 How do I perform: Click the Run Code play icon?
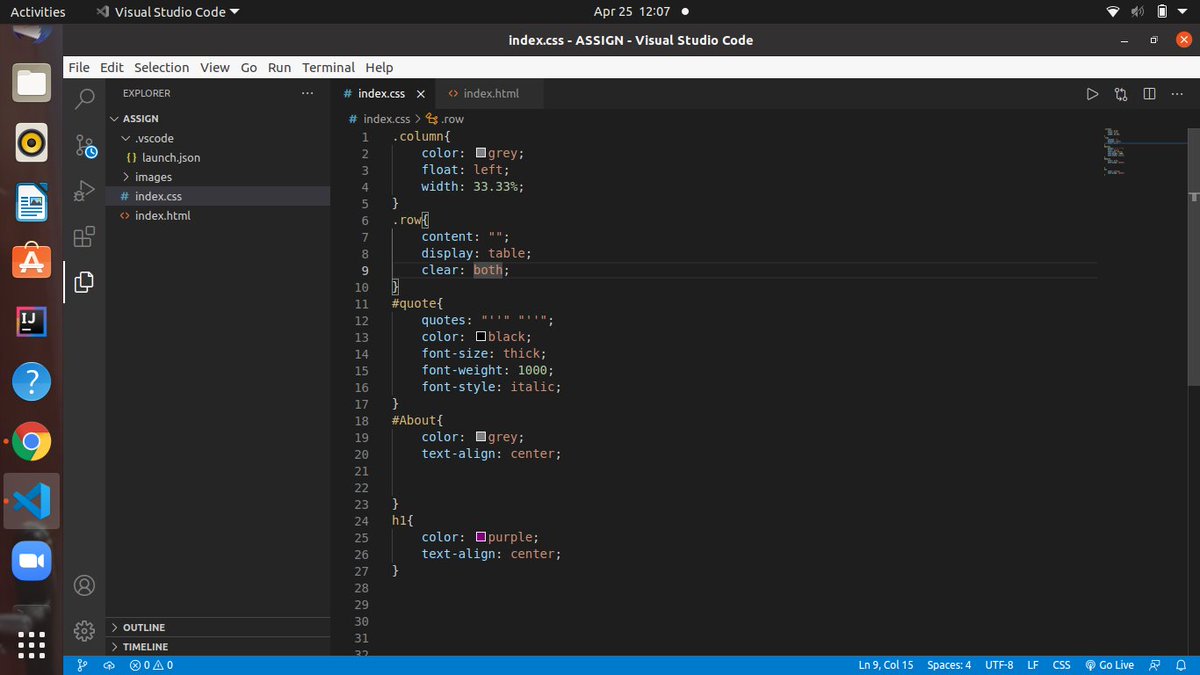tap(1092, 94)
